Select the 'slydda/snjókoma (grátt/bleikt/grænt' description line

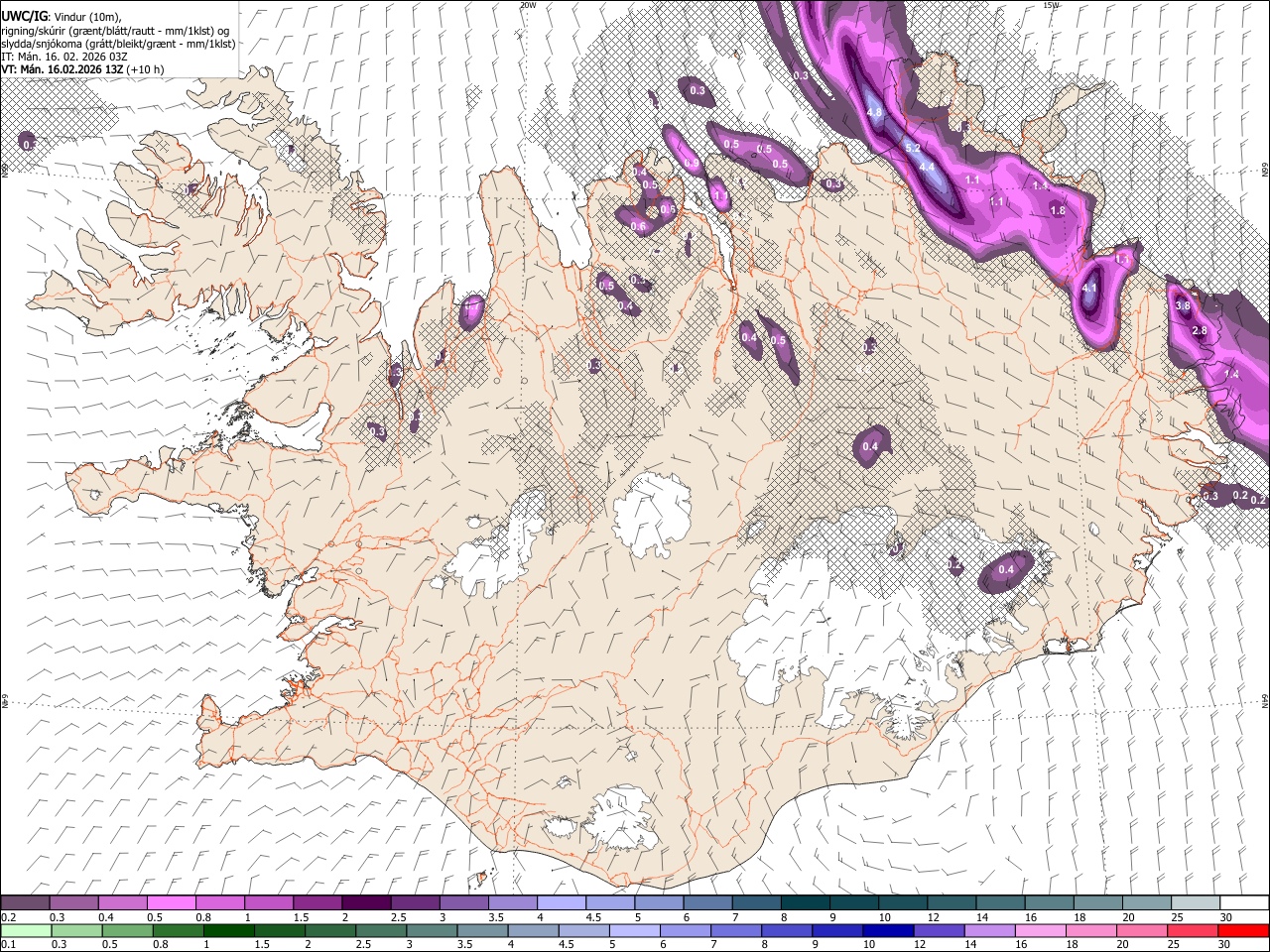click(119, 44)
